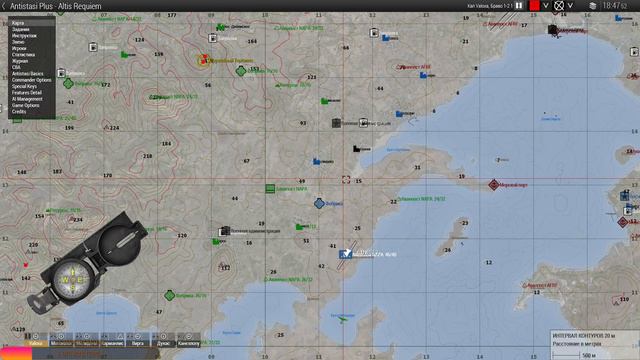This screenshot has height=360, width=640.
Task: Select the Дукас group tab at the bottom
Action: click(163, 340)
